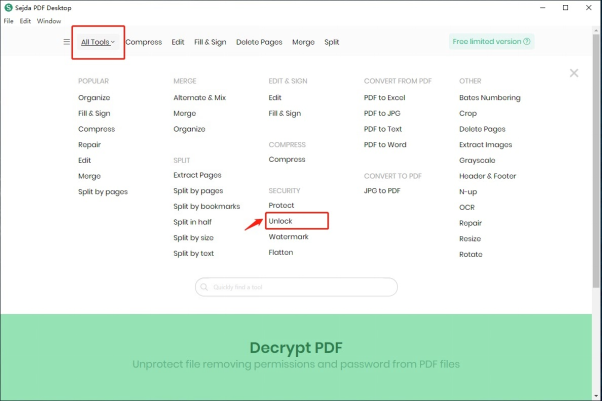This screenshot has height=401, width=602.
Task: Open the PDF to Excel converter
Action: pyautogui.click(x=384, y=98)
